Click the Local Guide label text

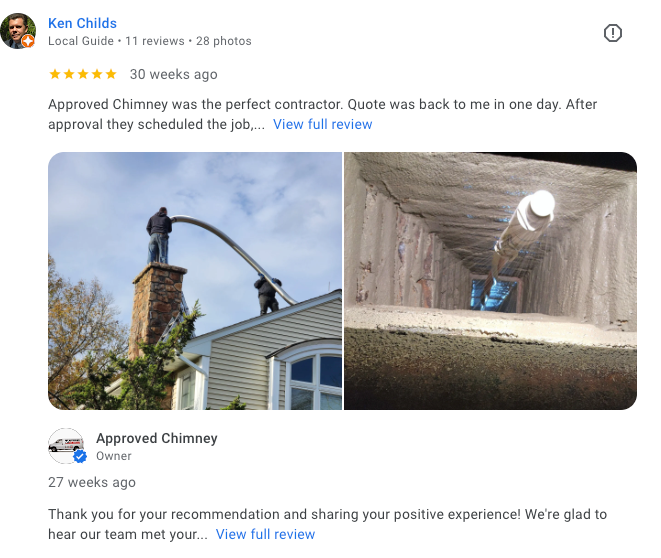(81, 41)
